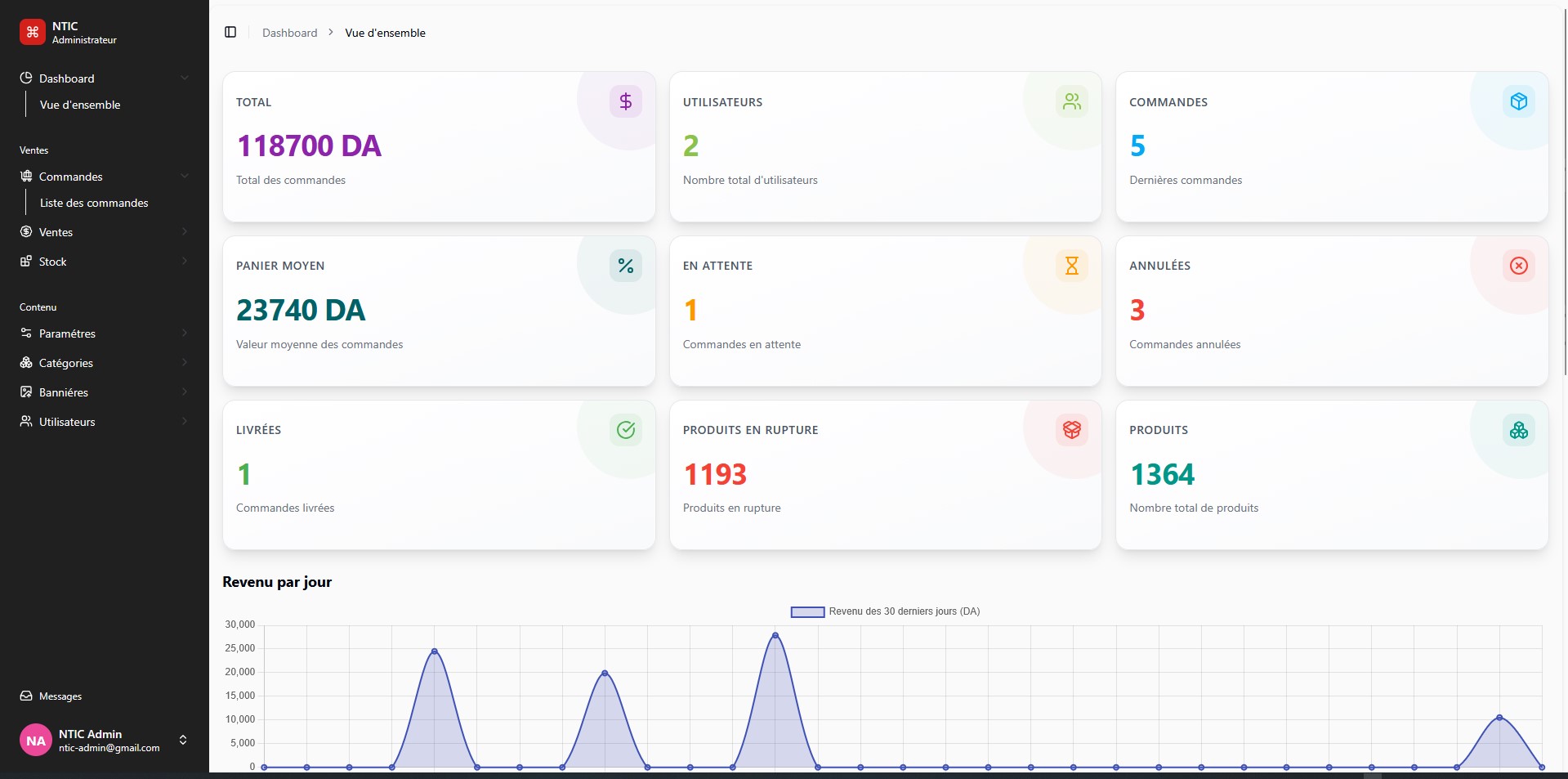Click the dollar sign icon on Total card
This screenshot has width=1568, height=779.
click(x=626, y=101)
